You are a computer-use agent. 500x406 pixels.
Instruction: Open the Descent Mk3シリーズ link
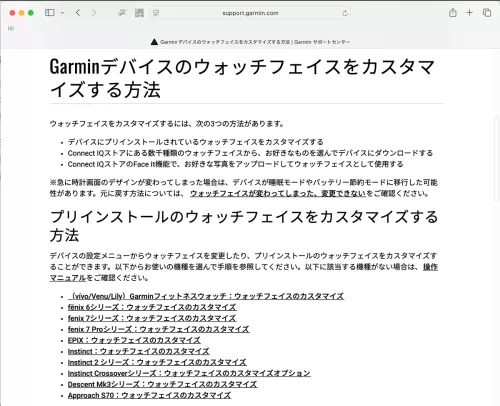click(162, 384)
